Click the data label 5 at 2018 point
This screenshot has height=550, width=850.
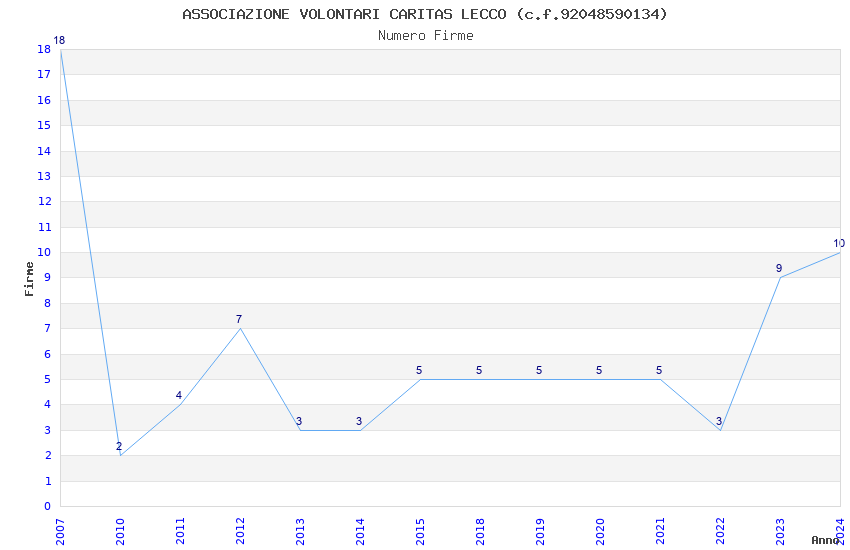coord(479,370)
